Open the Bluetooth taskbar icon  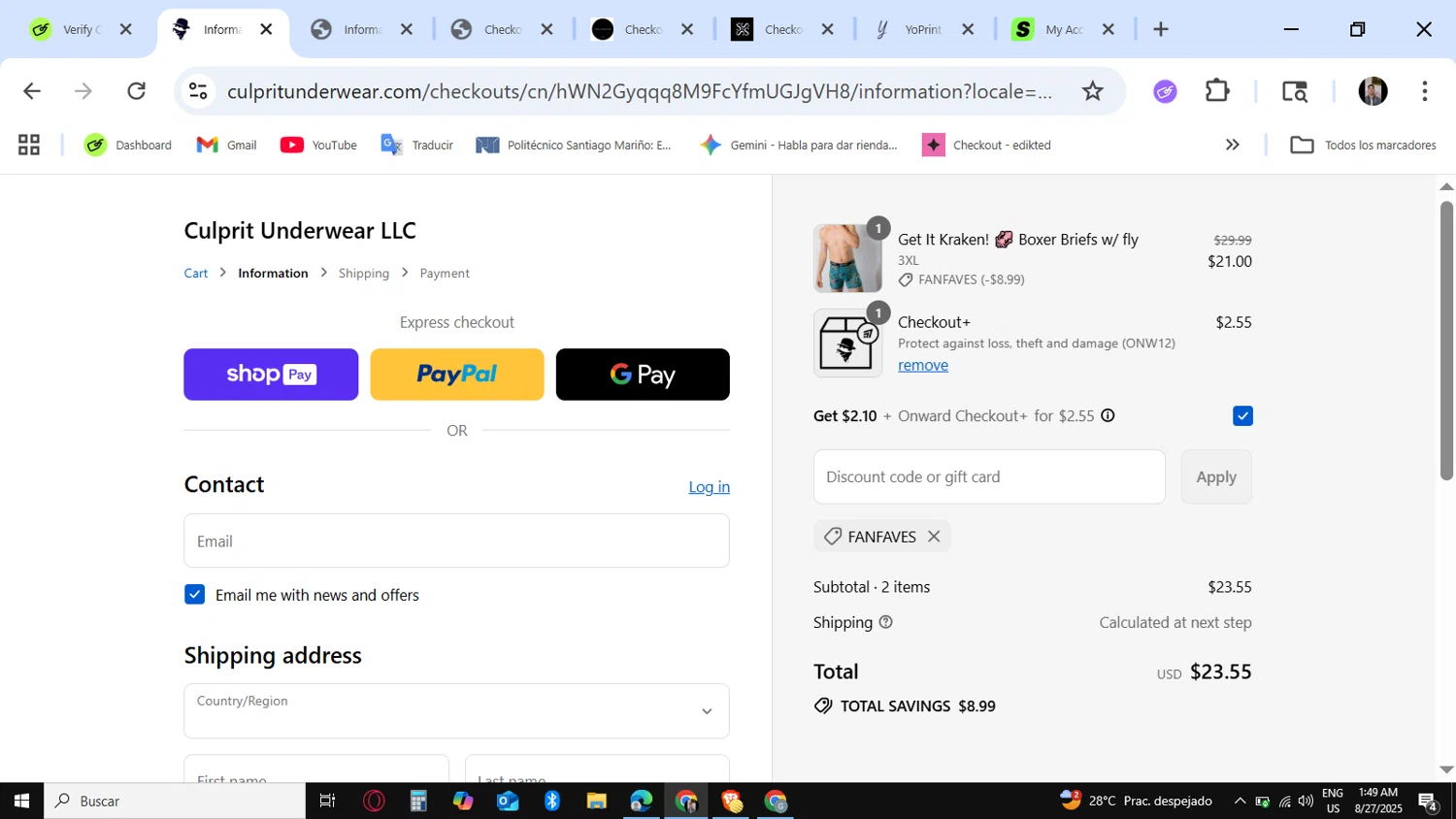tap(552, 801)
